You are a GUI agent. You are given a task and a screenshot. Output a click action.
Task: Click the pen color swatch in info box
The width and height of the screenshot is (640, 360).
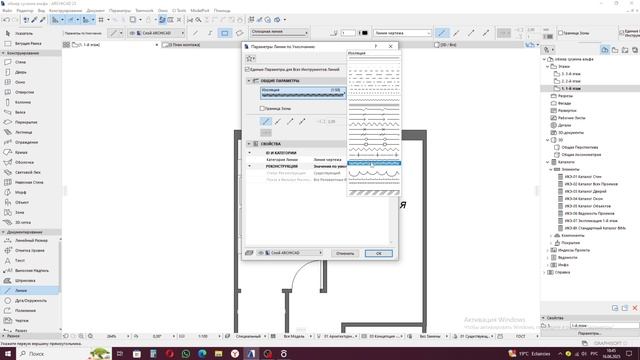pos(363,33)
